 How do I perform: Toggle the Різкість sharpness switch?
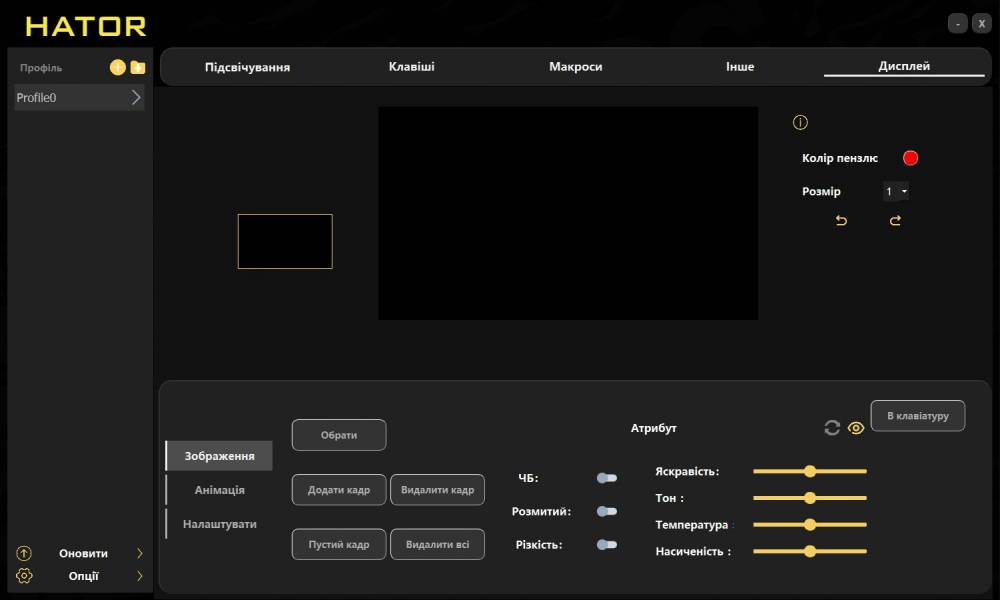click(x=606, y=545)
